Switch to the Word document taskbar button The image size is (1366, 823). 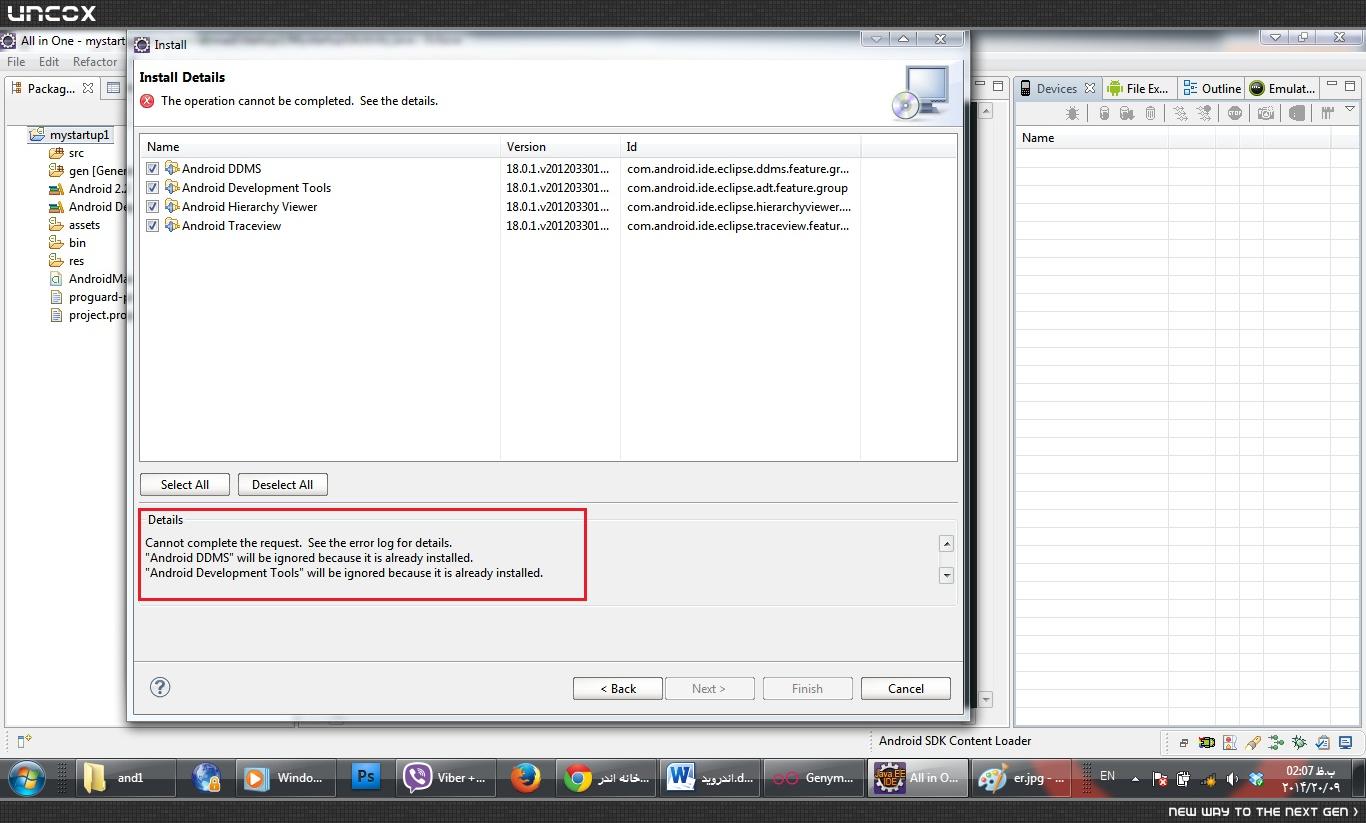(x=711, y=778)
